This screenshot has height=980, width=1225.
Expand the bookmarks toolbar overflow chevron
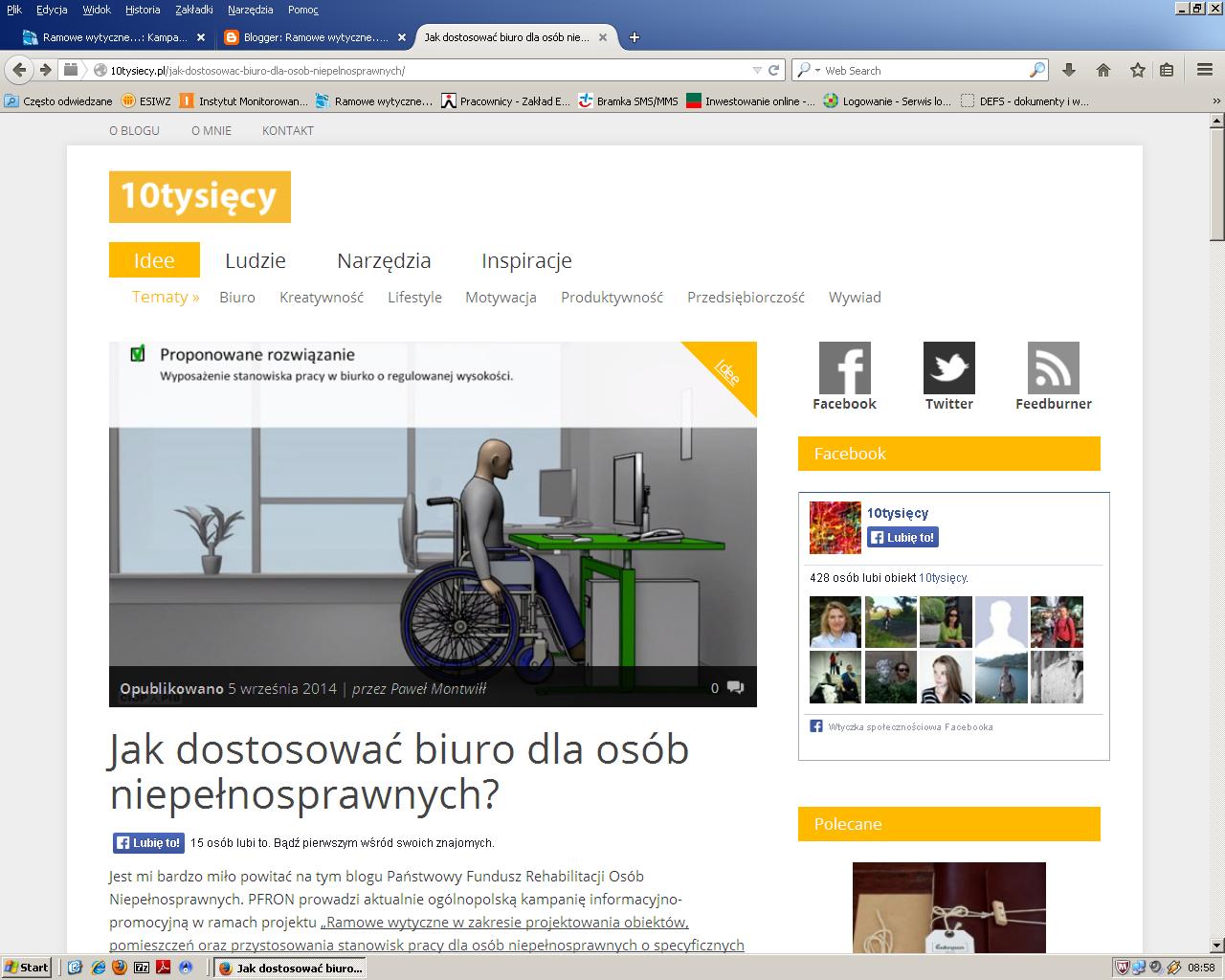coord(1216,100)
